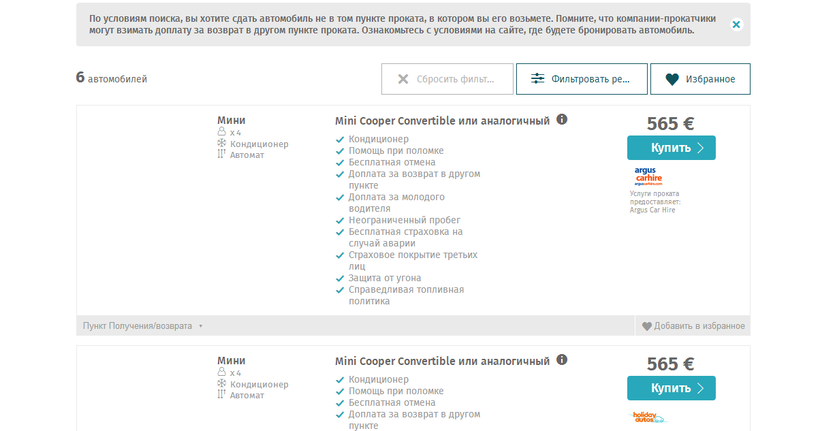Click the sliders icon in filter button

coord(538,79)
